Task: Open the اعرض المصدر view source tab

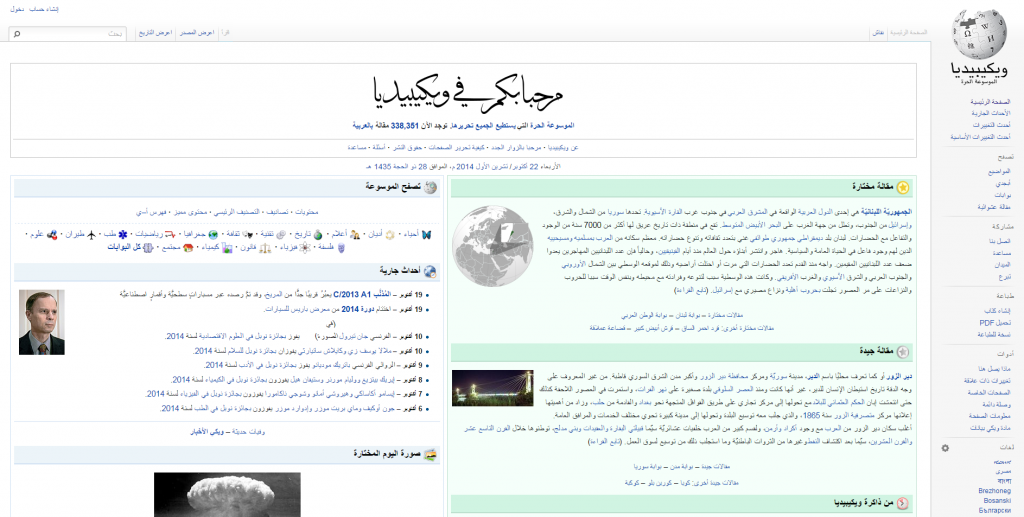Action: (197, 33)
